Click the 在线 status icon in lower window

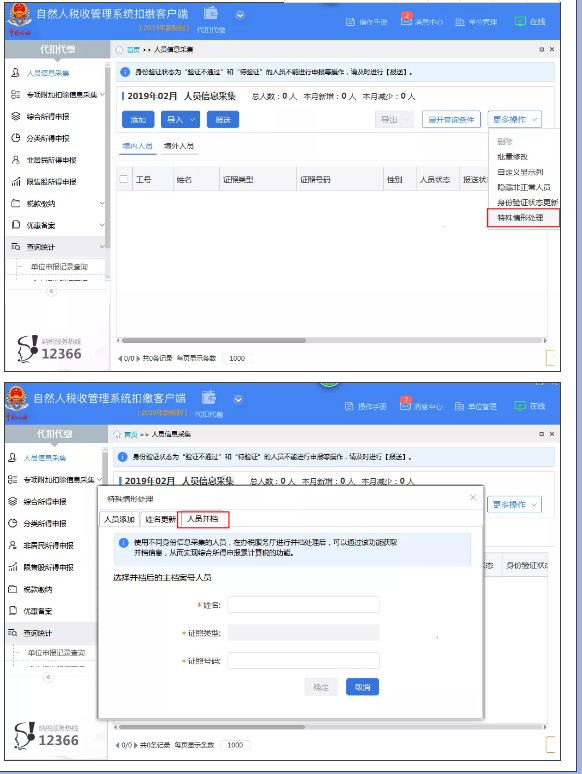click(x=520, y=406)
